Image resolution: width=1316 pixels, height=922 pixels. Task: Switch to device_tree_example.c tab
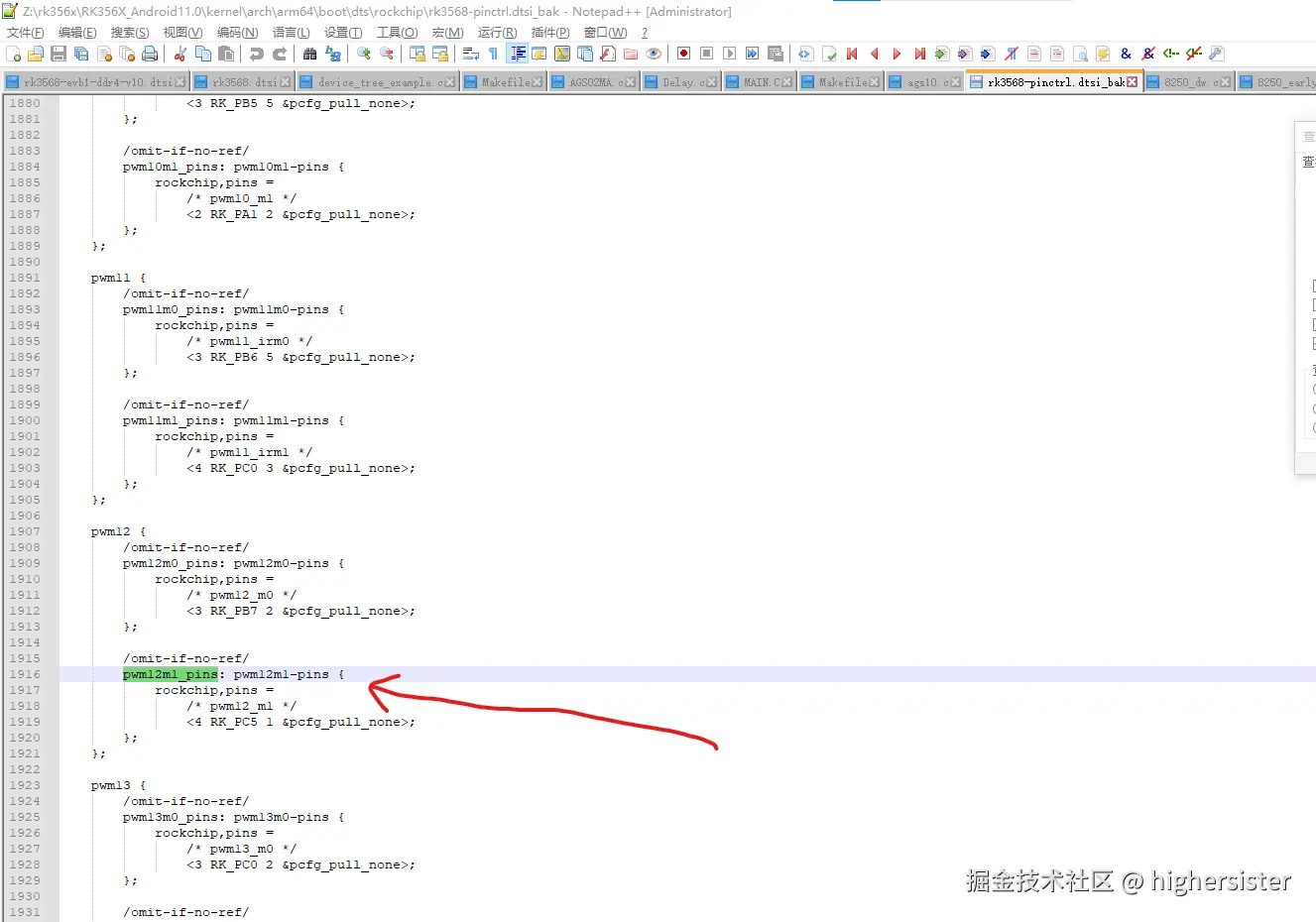pos(378,82)
